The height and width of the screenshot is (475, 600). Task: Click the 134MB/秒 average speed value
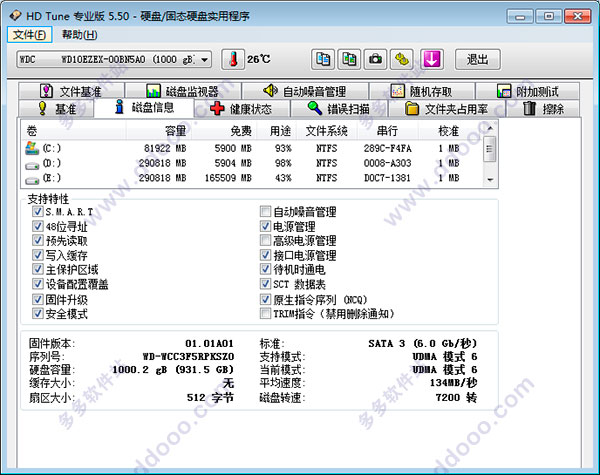pos(453,383)
